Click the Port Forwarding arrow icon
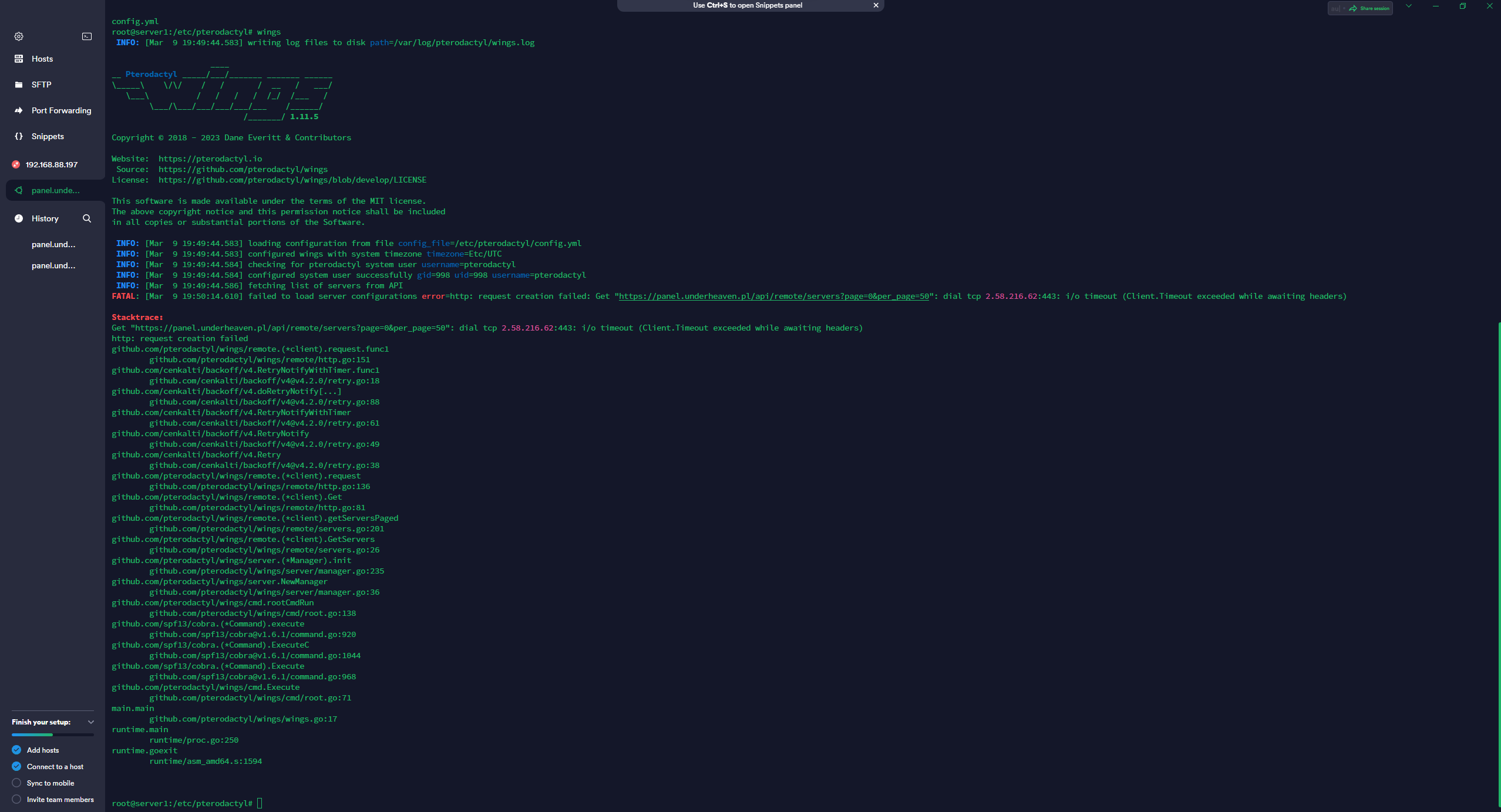Viewport: 1501px width, 812px height. pos(19,110)
